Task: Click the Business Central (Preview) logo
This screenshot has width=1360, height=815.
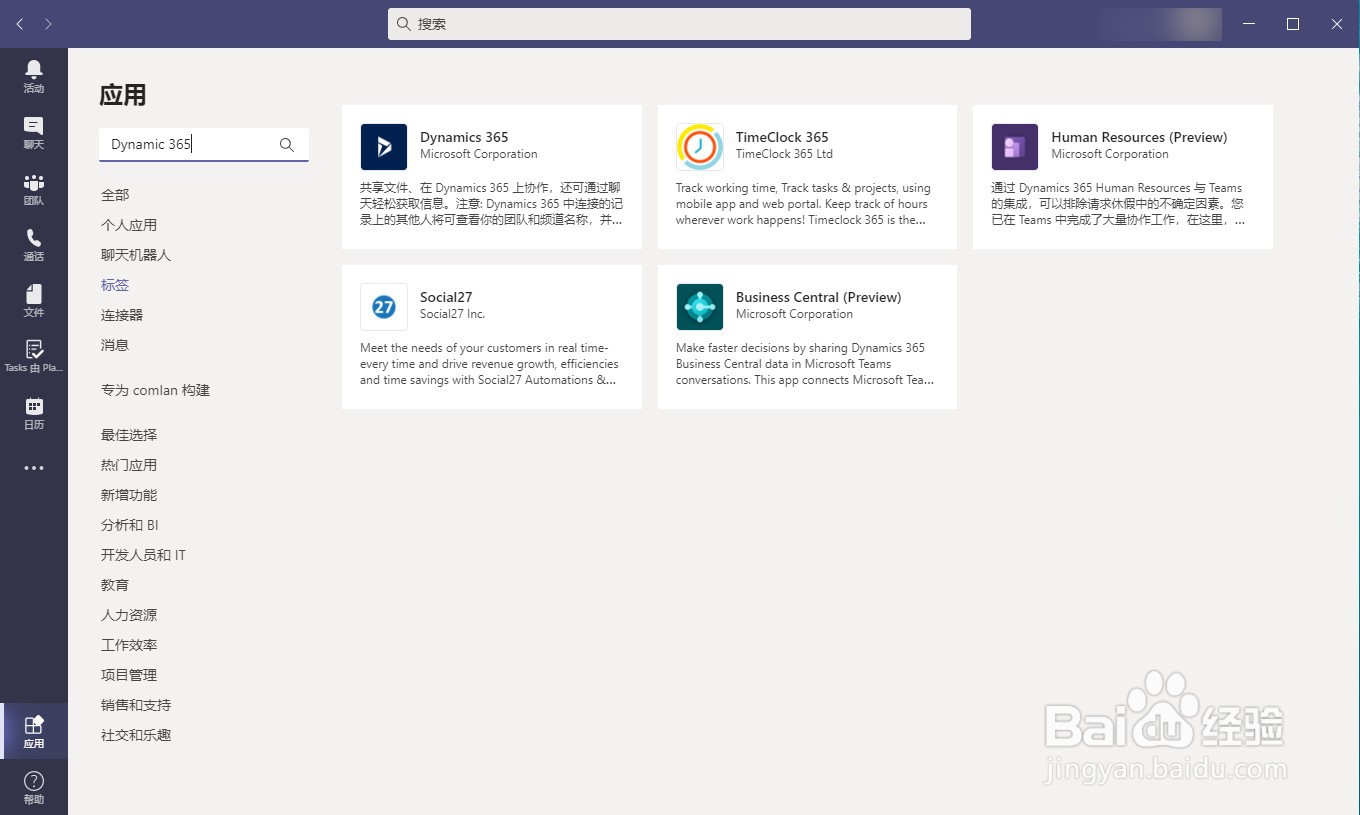Action: point(700,307)
